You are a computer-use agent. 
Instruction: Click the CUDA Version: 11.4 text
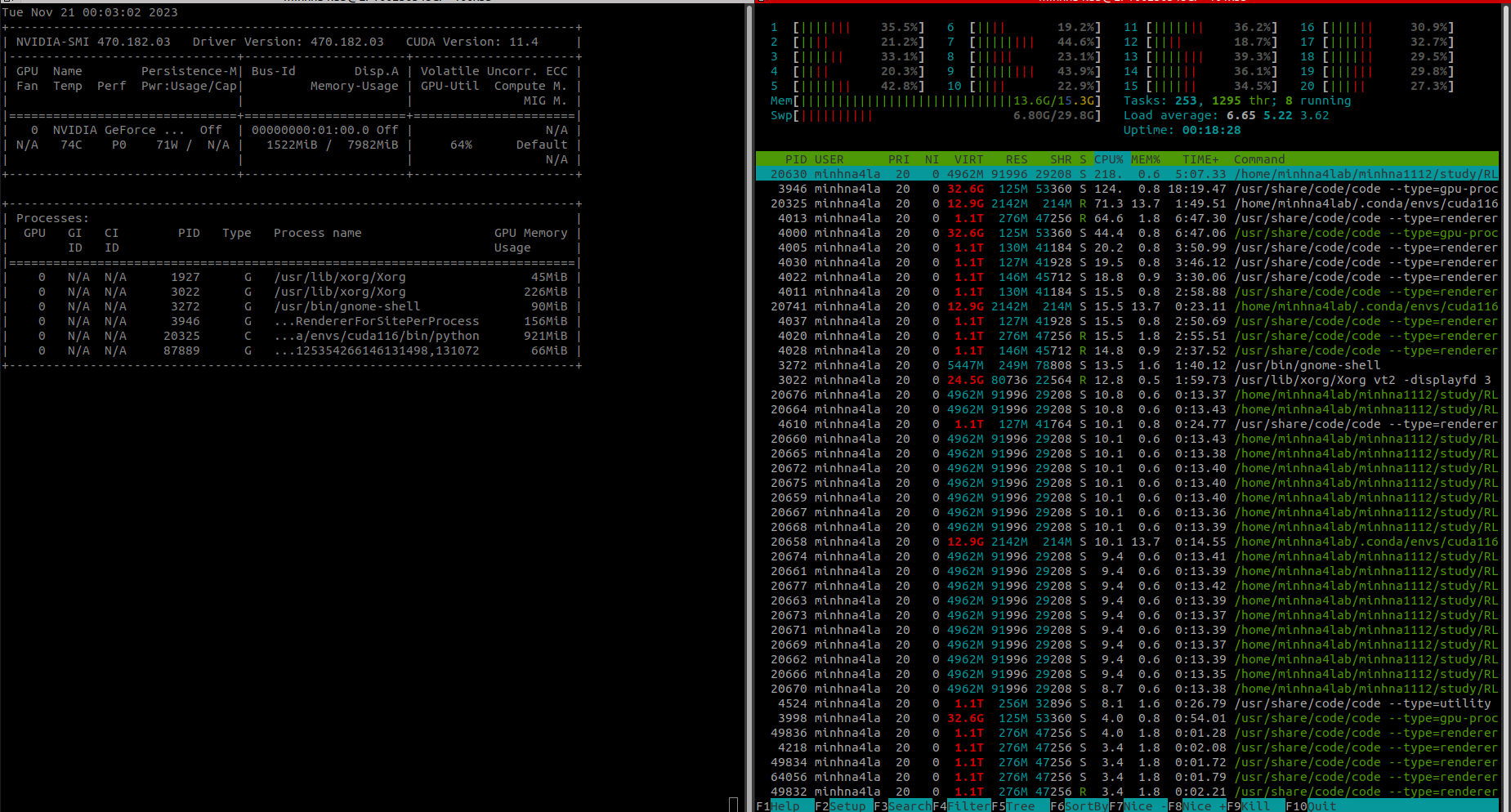click(472, 42)
